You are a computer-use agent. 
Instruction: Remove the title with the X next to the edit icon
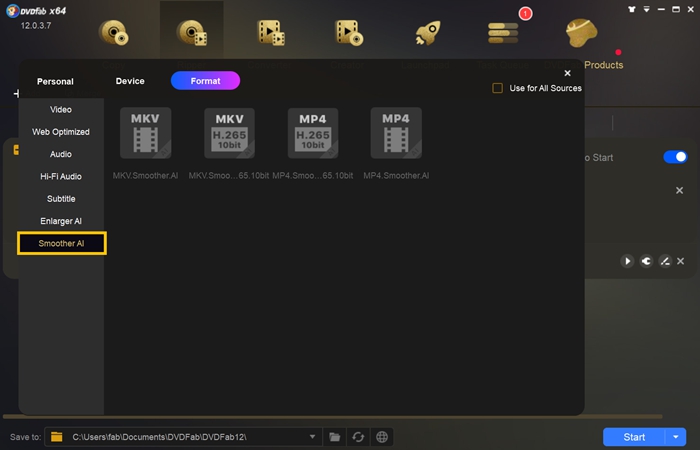680,261
